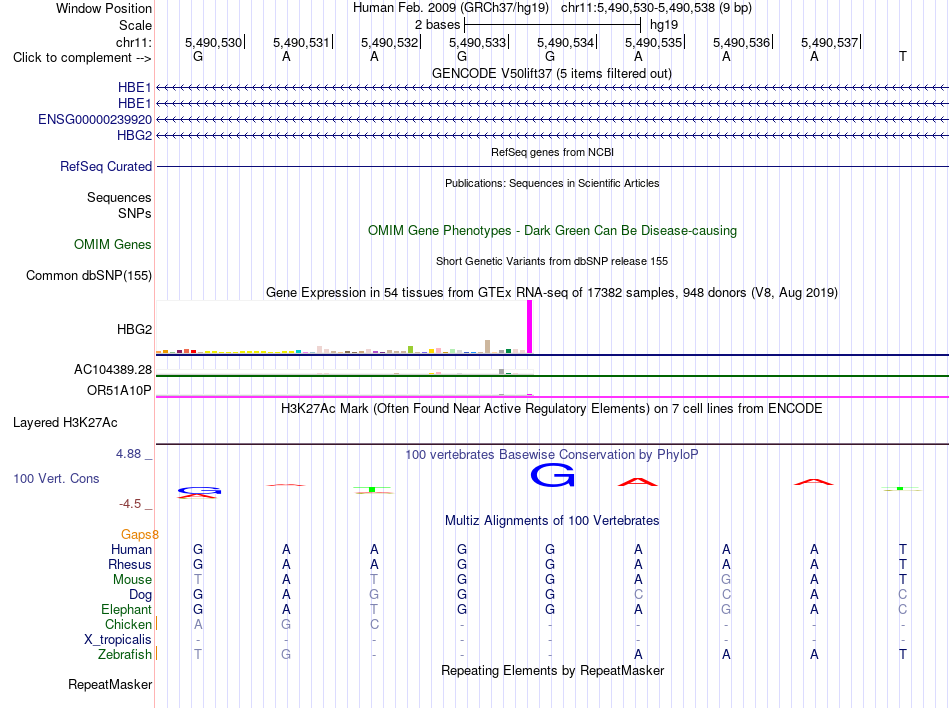950x708 pixels.
Task: Click the large blue G conservation logo
Action: (552, 475)
